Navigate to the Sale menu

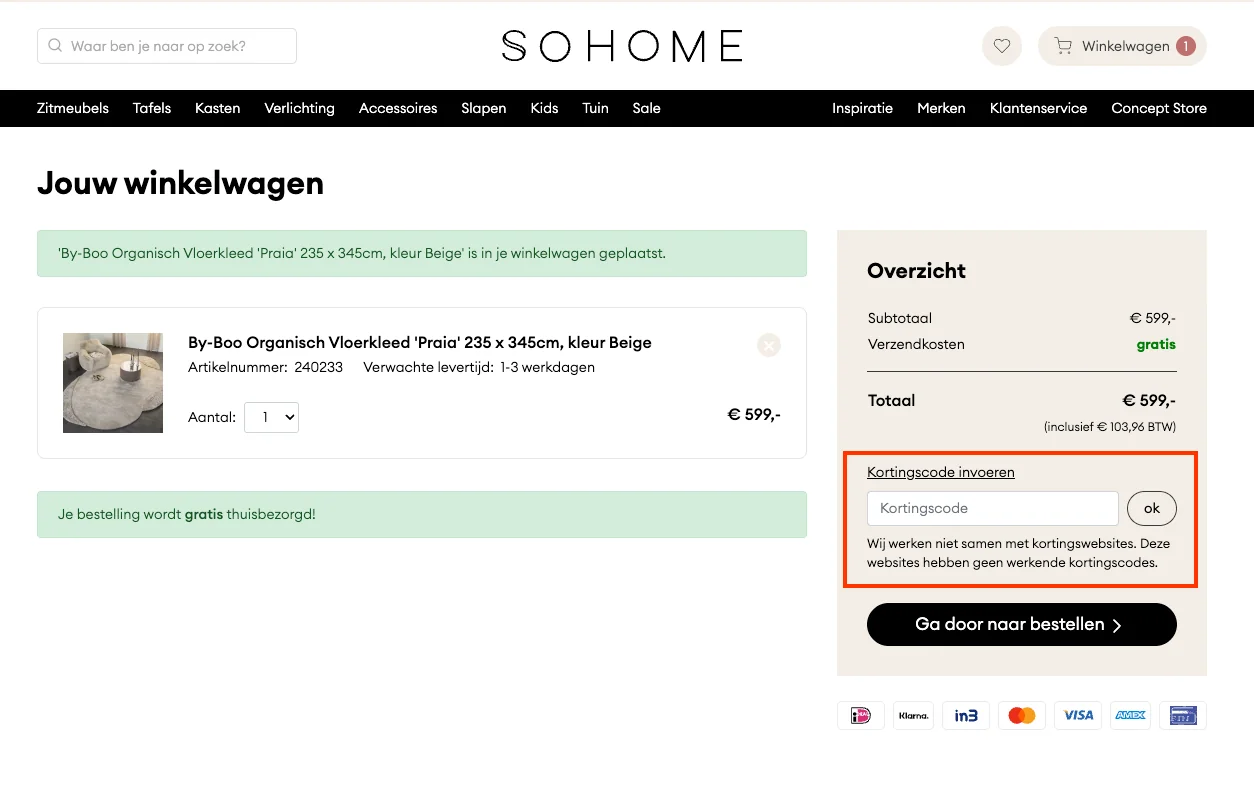tap(646, 108)
